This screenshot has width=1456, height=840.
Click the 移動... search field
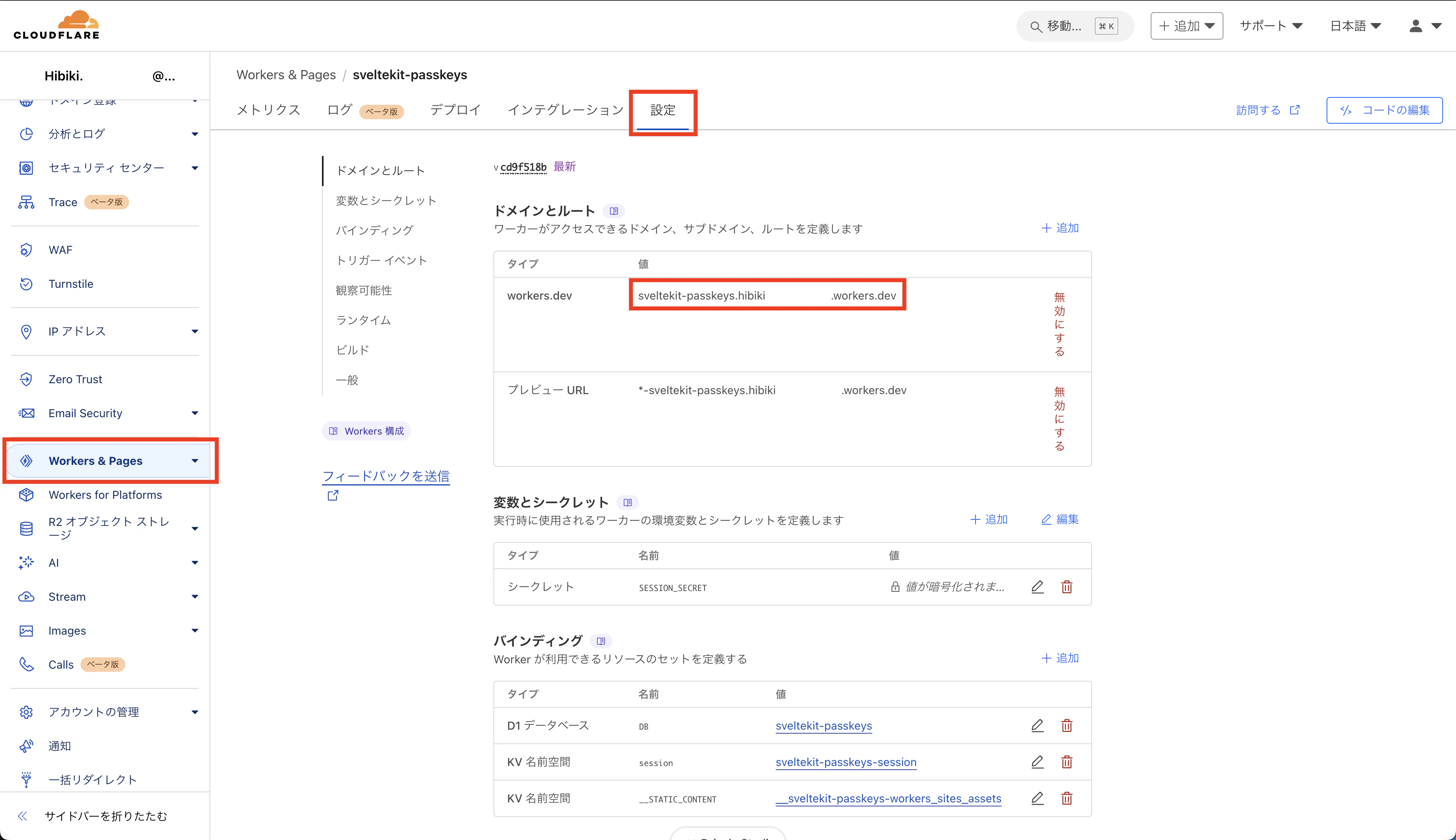(x=1075, y=26)
